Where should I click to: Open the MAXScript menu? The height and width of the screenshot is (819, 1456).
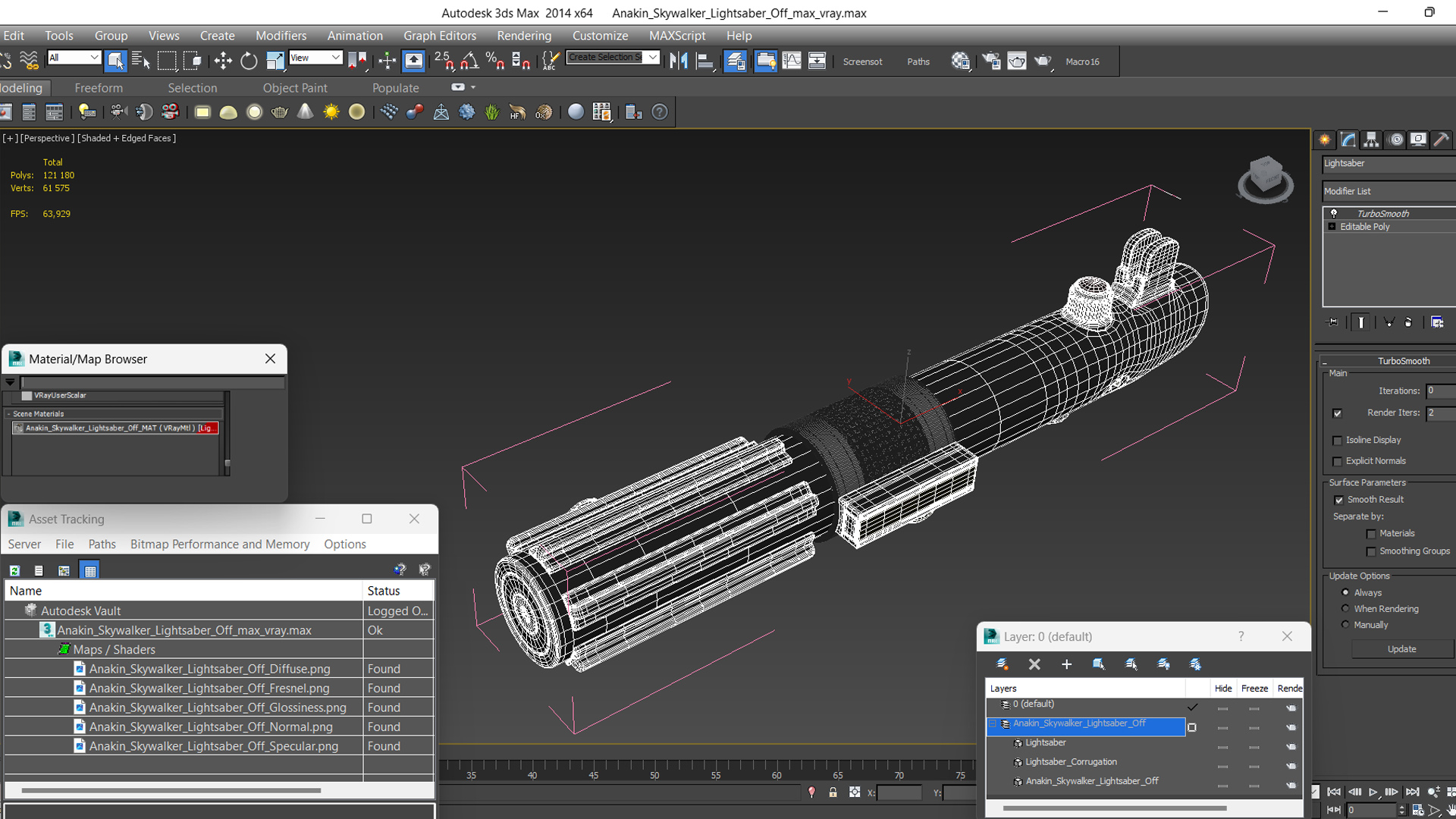[x=677, y=36]
